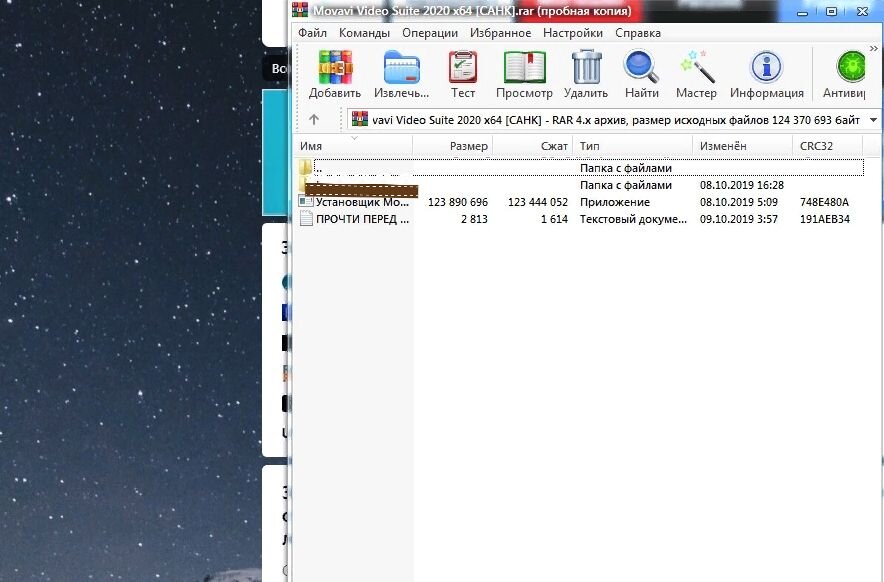The width and height of the screenshot is (884, 582).
Task: Sort by CRC32 column header
Action: click(x=827, y=146)
